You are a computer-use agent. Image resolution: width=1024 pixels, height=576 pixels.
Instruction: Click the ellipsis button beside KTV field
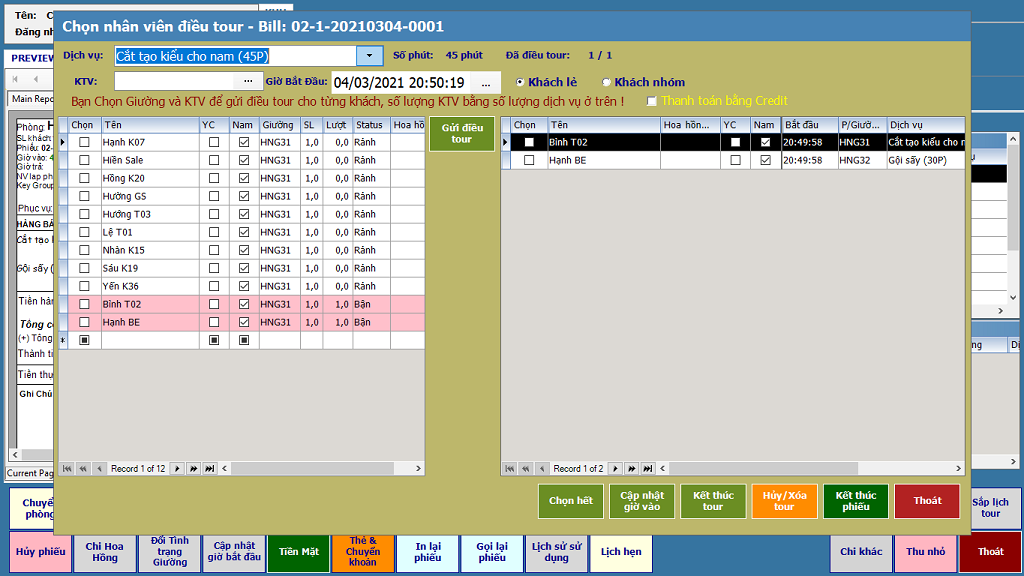pos(248,82)
